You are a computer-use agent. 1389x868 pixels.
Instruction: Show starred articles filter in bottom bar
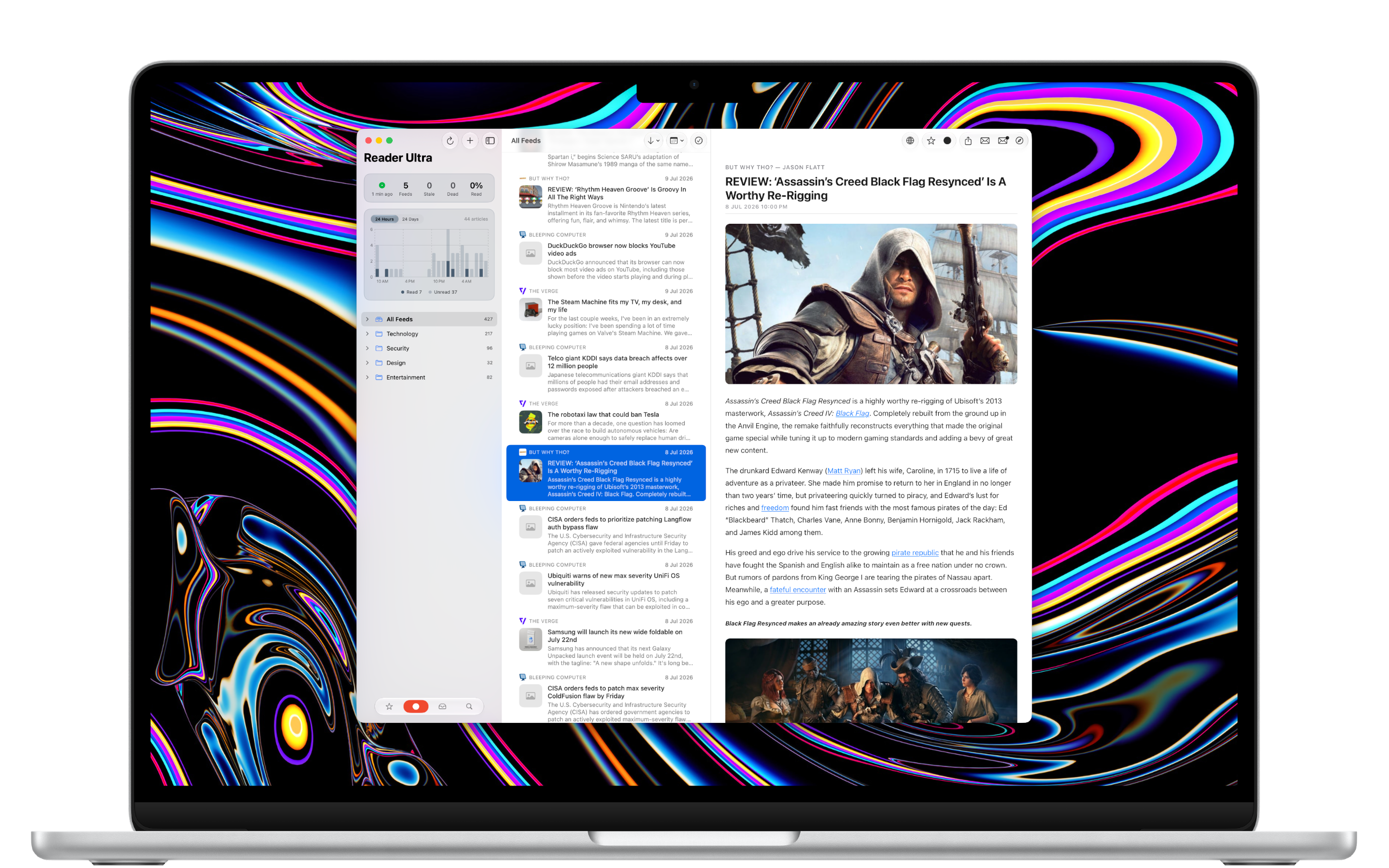click(389, 706)
